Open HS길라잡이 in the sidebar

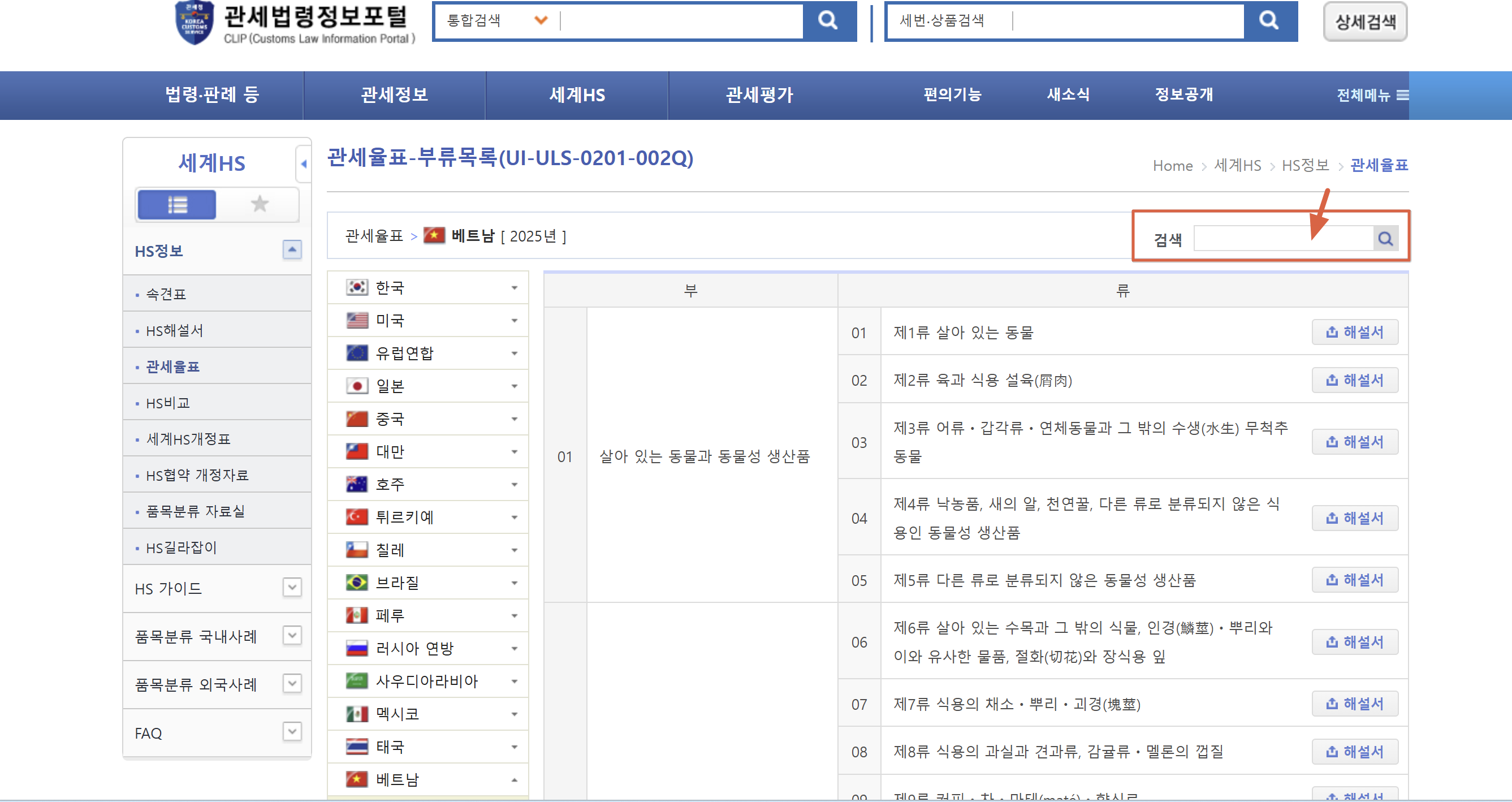(182, 548)
